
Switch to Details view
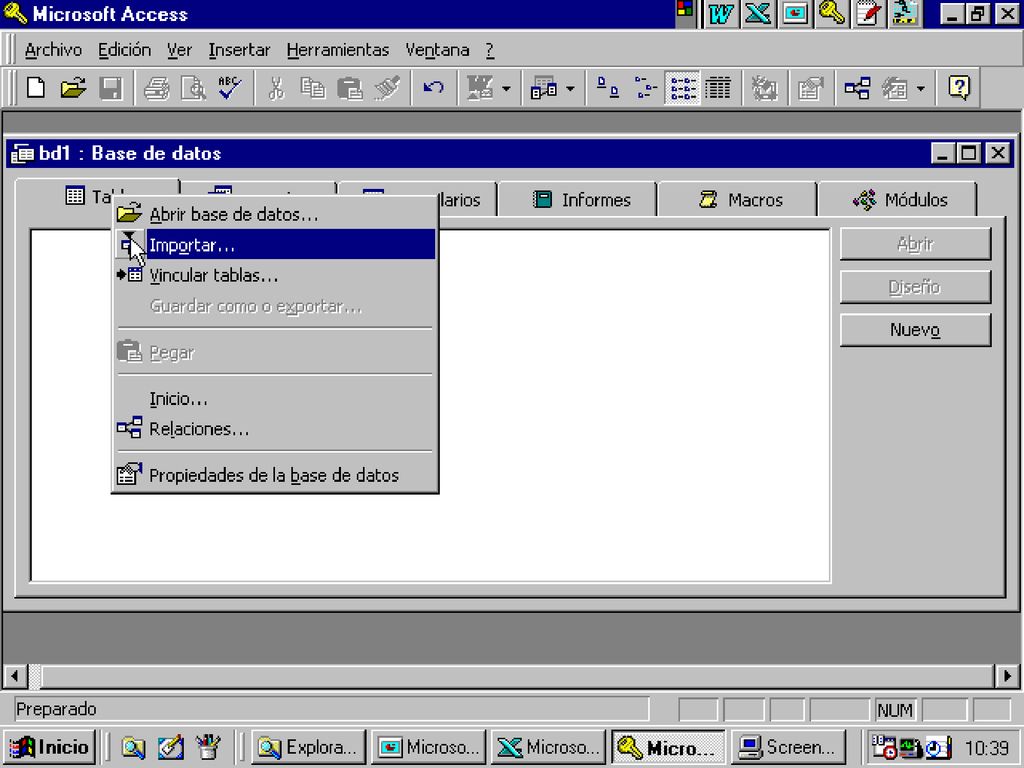point(718,88)
